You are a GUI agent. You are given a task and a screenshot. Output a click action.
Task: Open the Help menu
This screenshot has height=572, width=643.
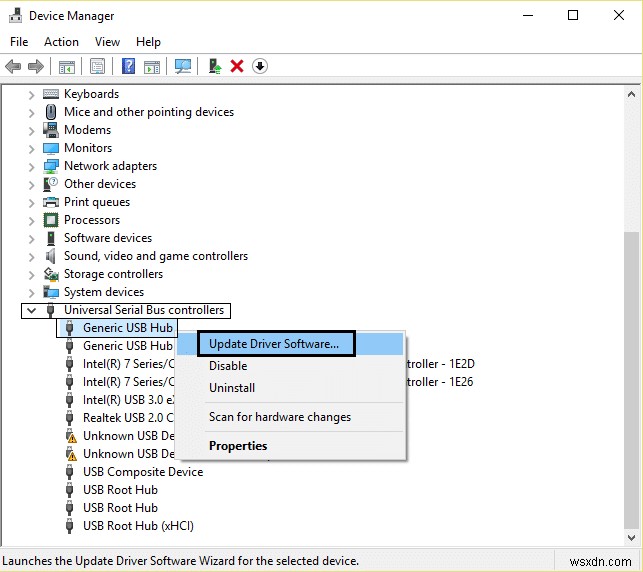click(148, 42)
